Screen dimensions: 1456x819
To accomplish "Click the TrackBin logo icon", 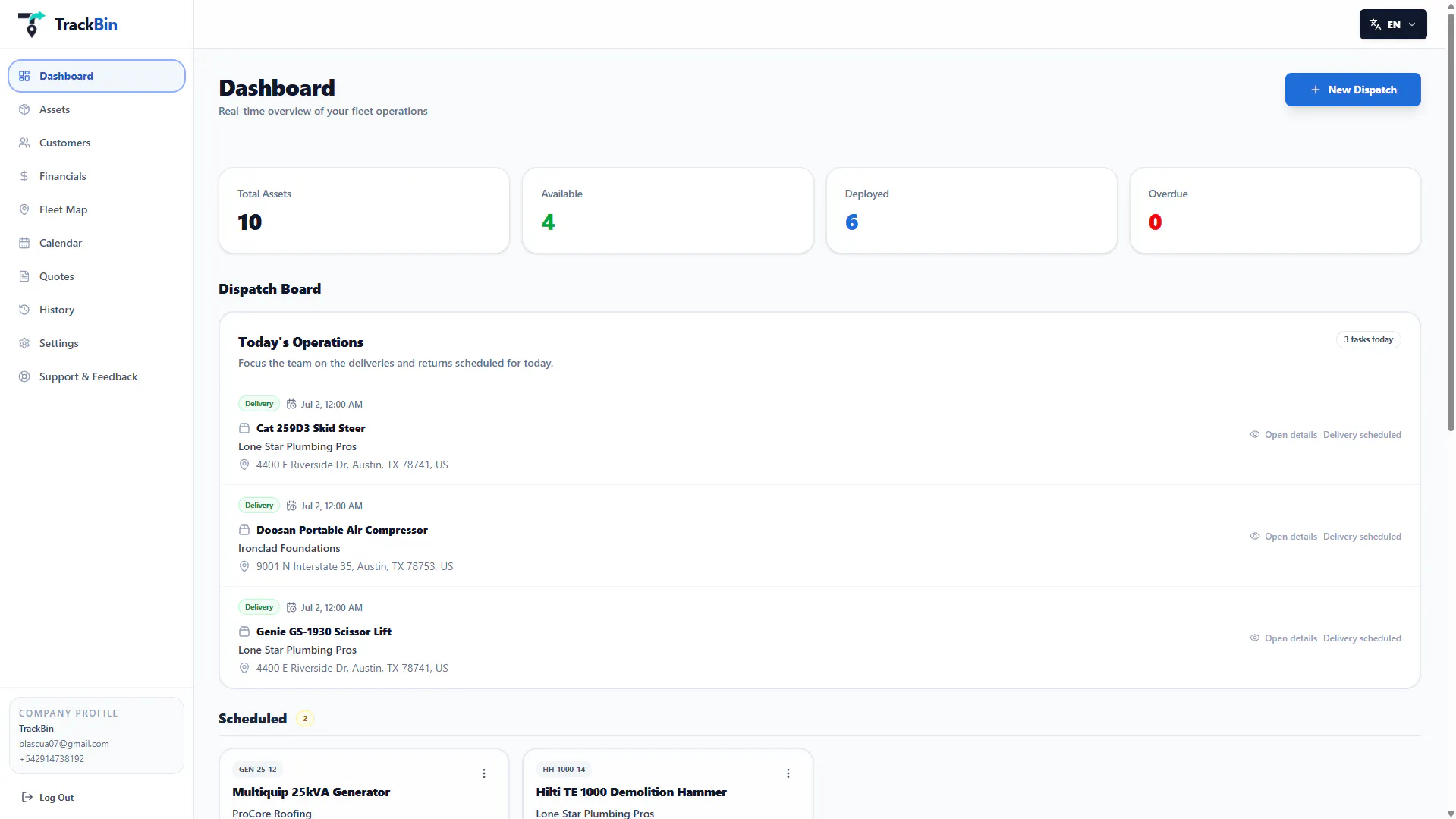I will pyautogui.click(x=31, y=24).
